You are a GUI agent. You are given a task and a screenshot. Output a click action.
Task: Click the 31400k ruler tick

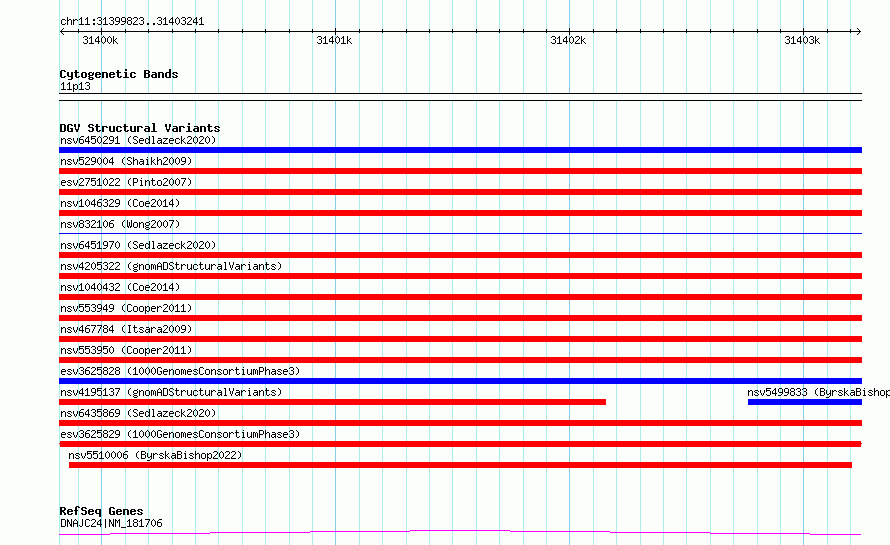100,40
